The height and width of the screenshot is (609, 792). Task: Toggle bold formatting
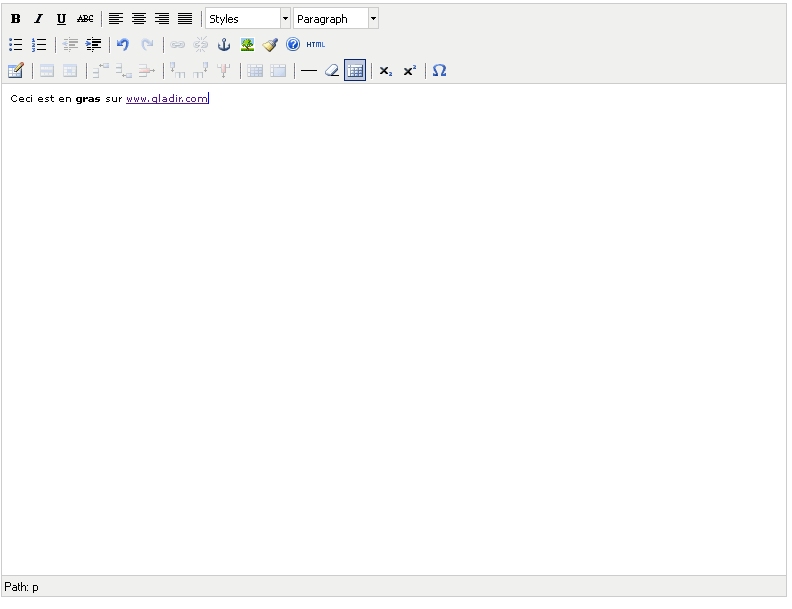[16, 19]
